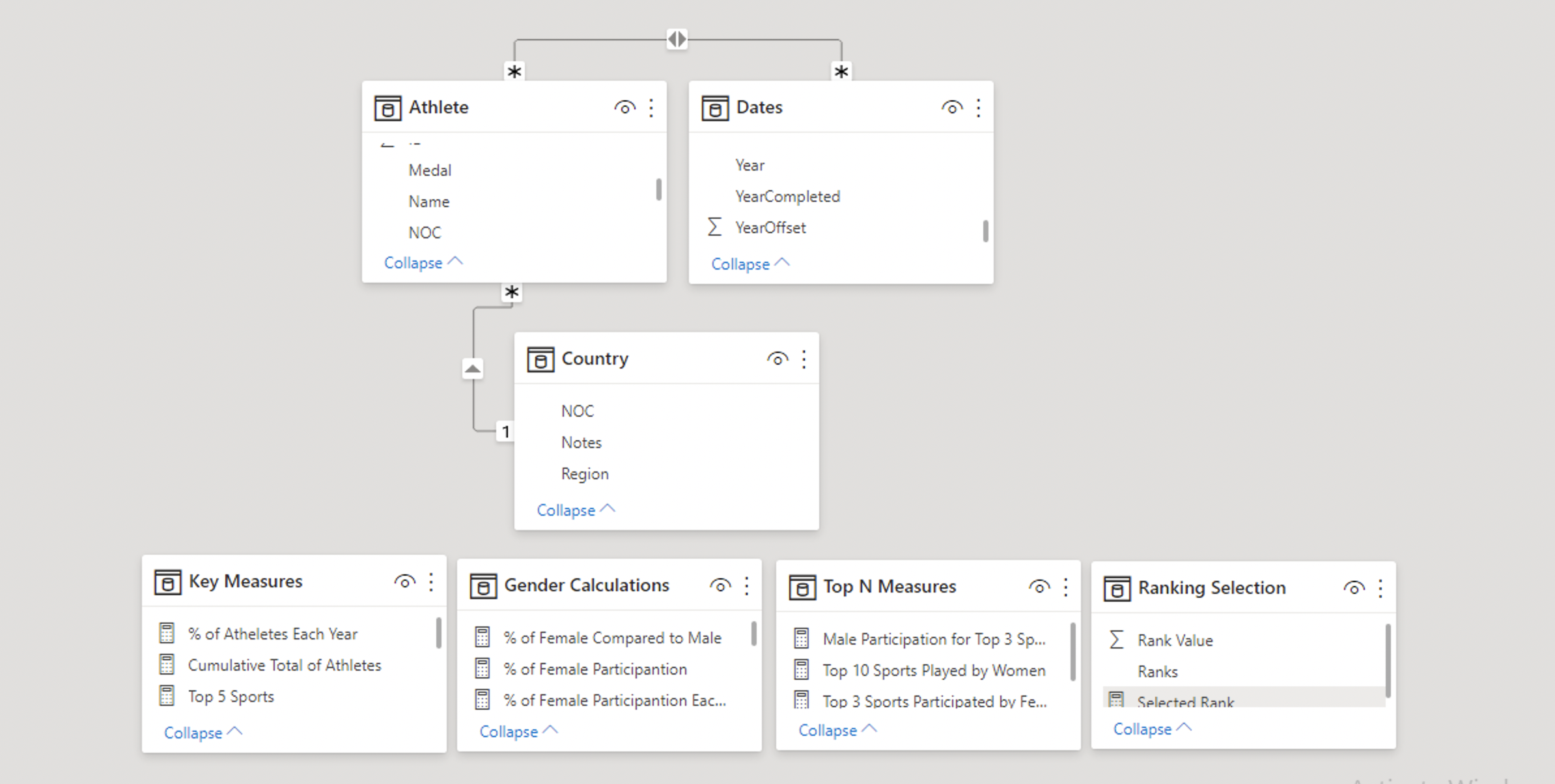Open Top N Measures more options menu

tap(1066, 587)
